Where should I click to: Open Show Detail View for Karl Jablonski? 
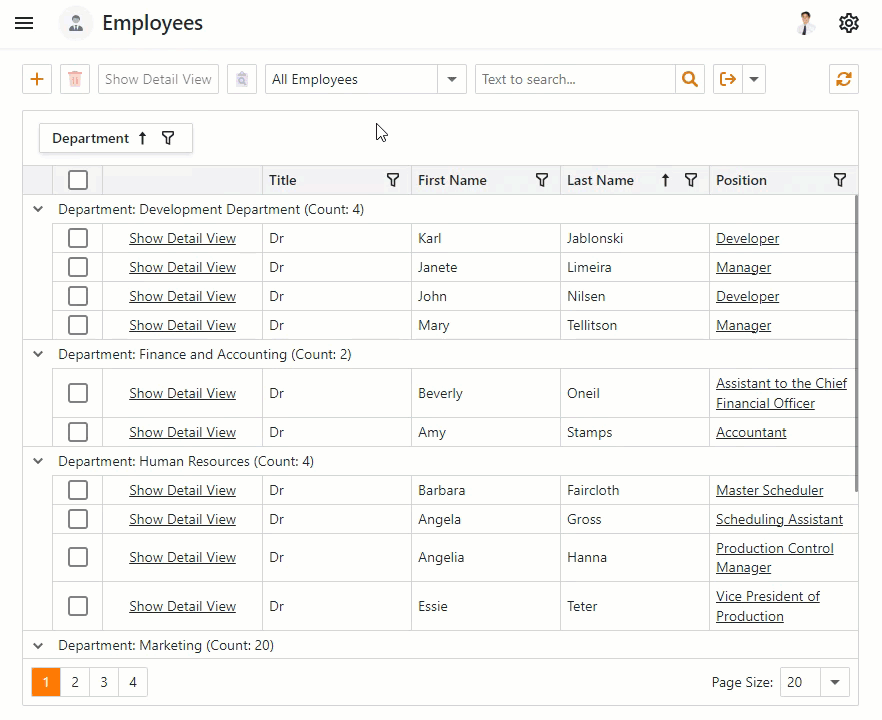[x=182, y=238]
